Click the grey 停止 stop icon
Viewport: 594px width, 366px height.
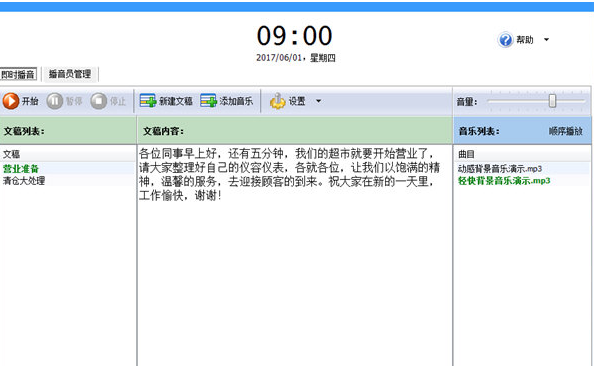pyautogui.click(x=98, y=101)
